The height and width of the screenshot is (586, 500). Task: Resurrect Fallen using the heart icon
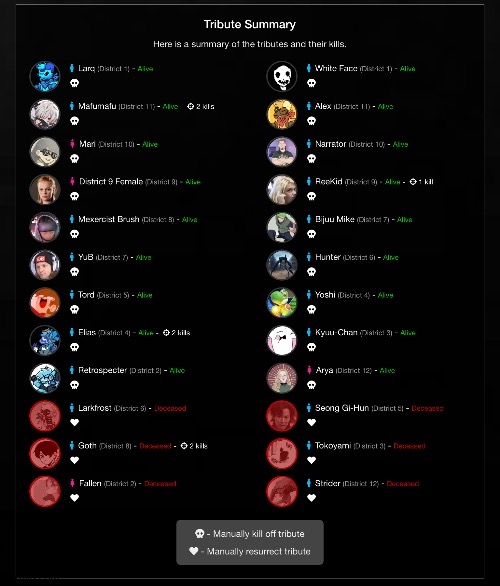(74, 498)
